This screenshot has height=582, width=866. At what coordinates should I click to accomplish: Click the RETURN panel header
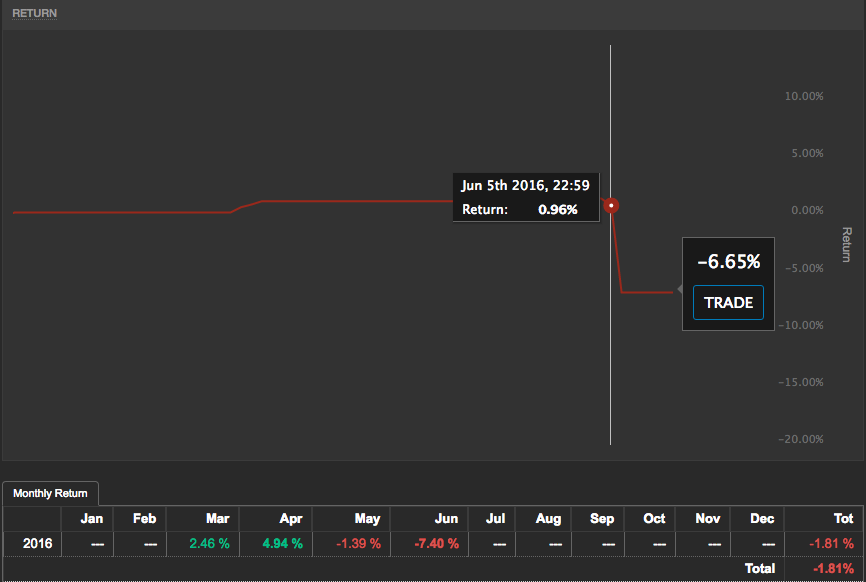(x=34, y=14)
